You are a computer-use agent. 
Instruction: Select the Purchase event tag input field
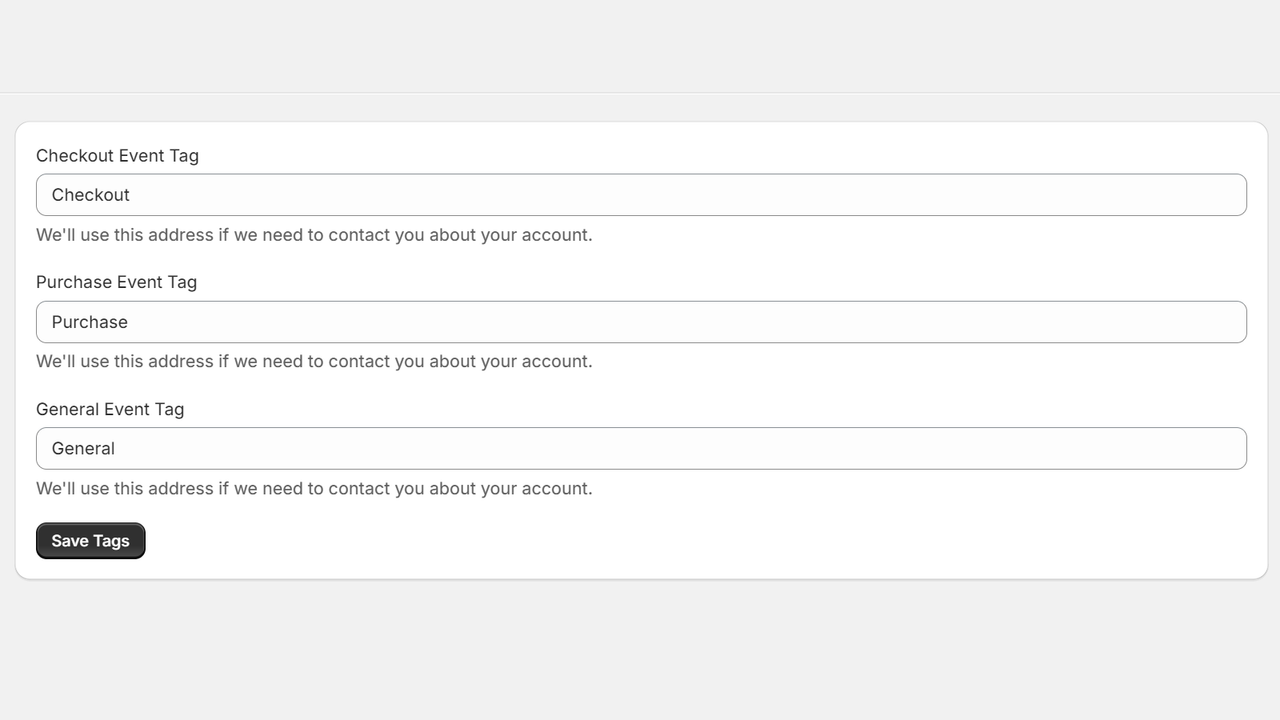[640, 321]
